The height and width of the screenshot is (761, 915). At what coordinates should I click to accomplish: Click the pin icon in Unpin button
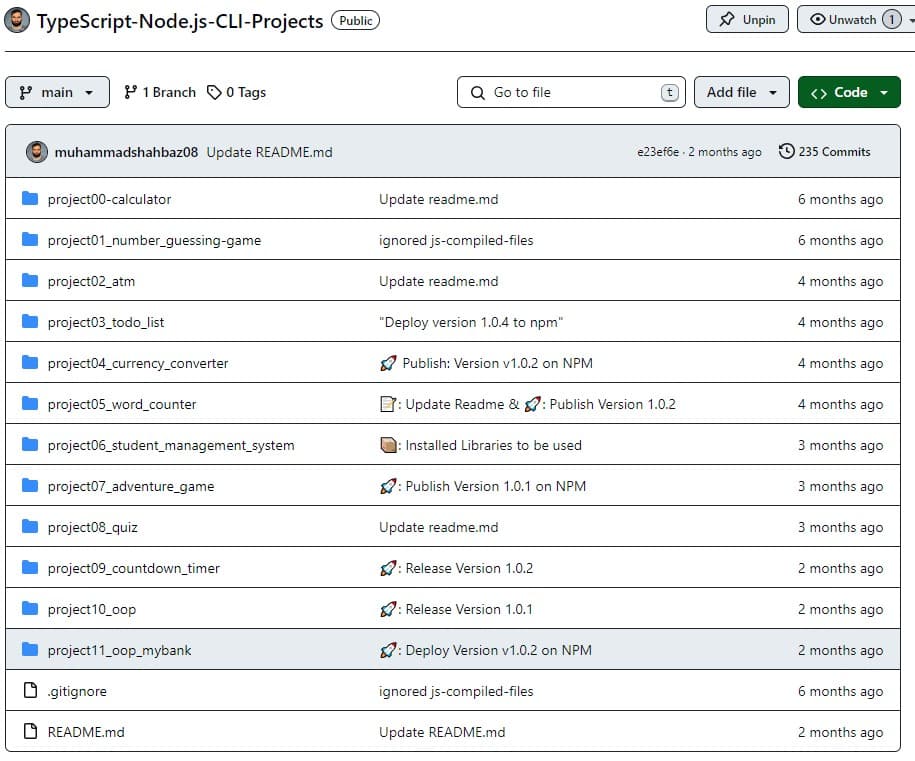[x=727, y=19]
